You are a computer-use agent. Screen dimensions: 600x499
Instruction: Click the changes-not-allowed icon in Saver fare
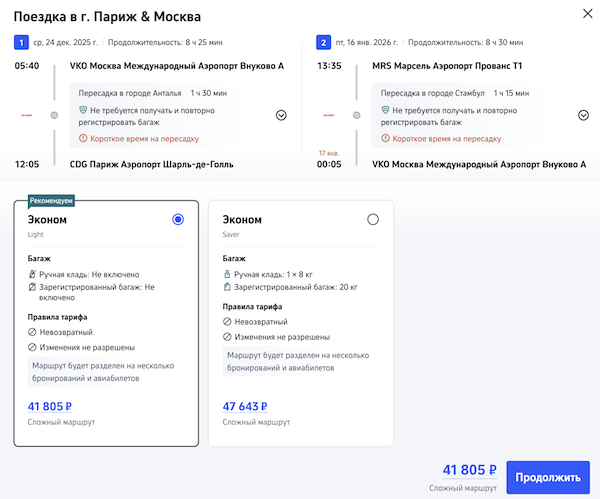click(227, 338)
